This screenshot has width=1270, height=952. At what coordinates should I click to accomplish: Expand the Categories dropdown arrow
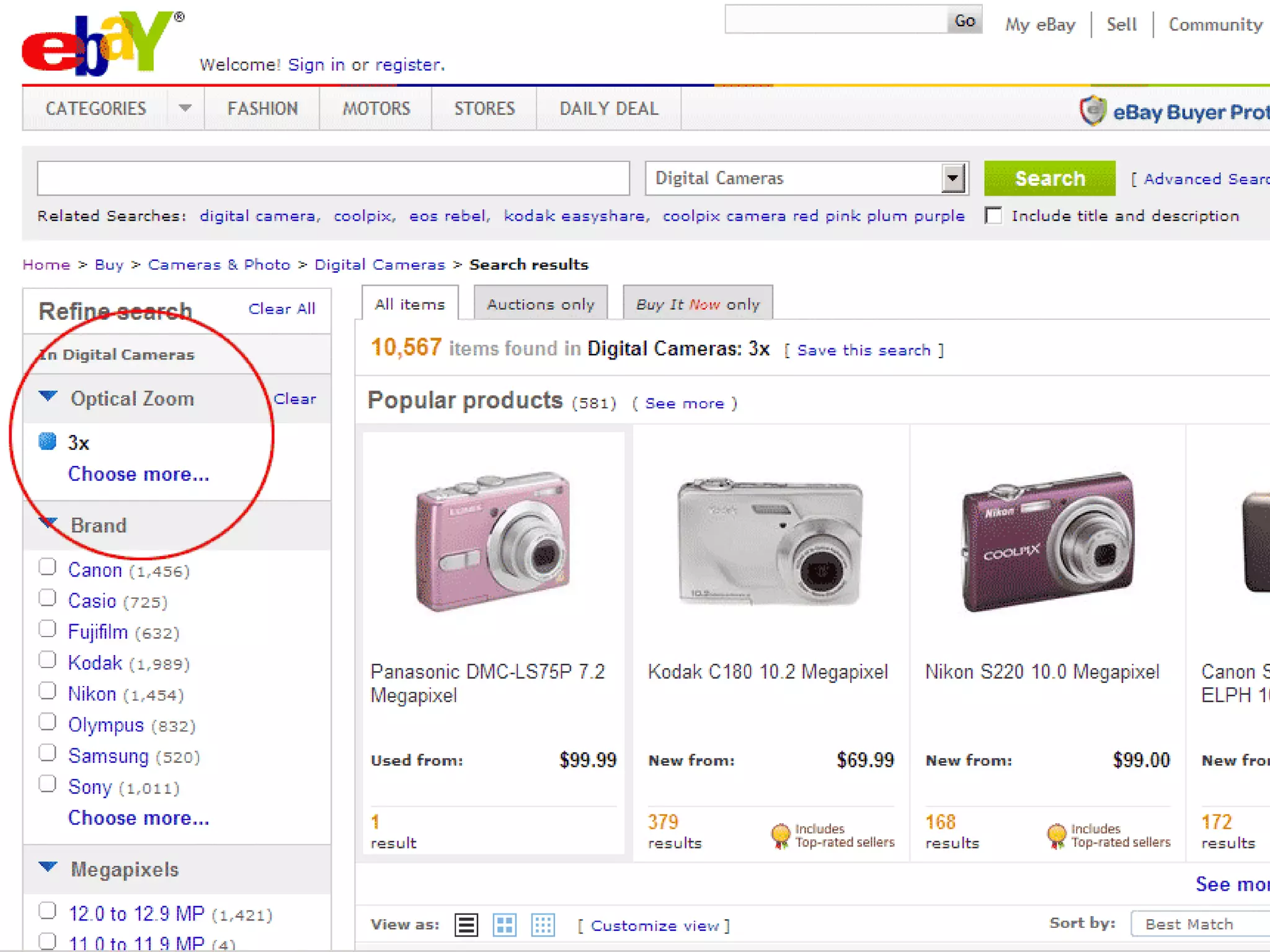[x=185, y=108]
